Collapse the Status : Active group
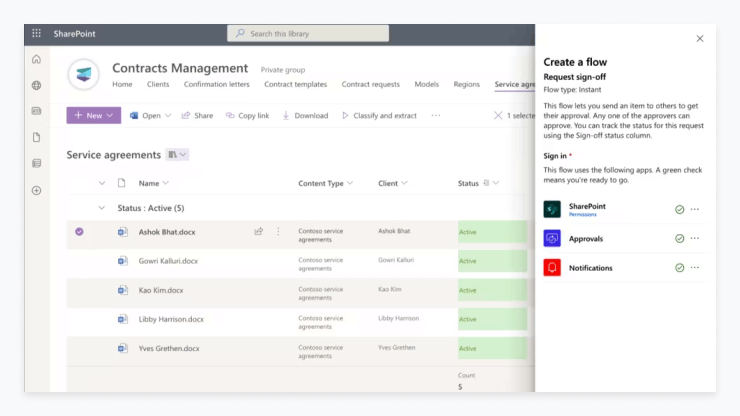The image size is (740, 416). [101, 208]
